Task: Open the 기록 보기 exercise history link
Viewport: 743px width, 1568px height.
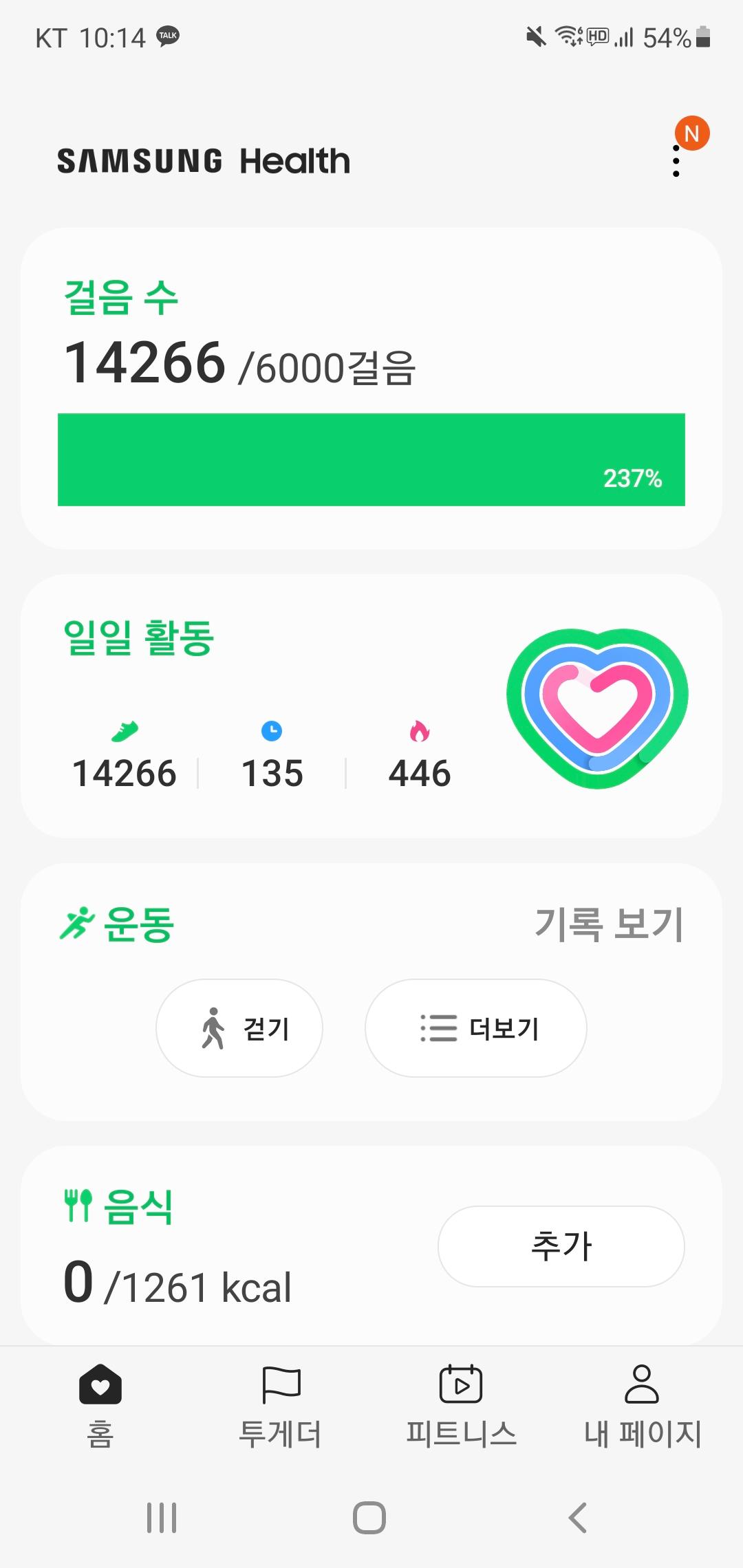Action: 609,923
